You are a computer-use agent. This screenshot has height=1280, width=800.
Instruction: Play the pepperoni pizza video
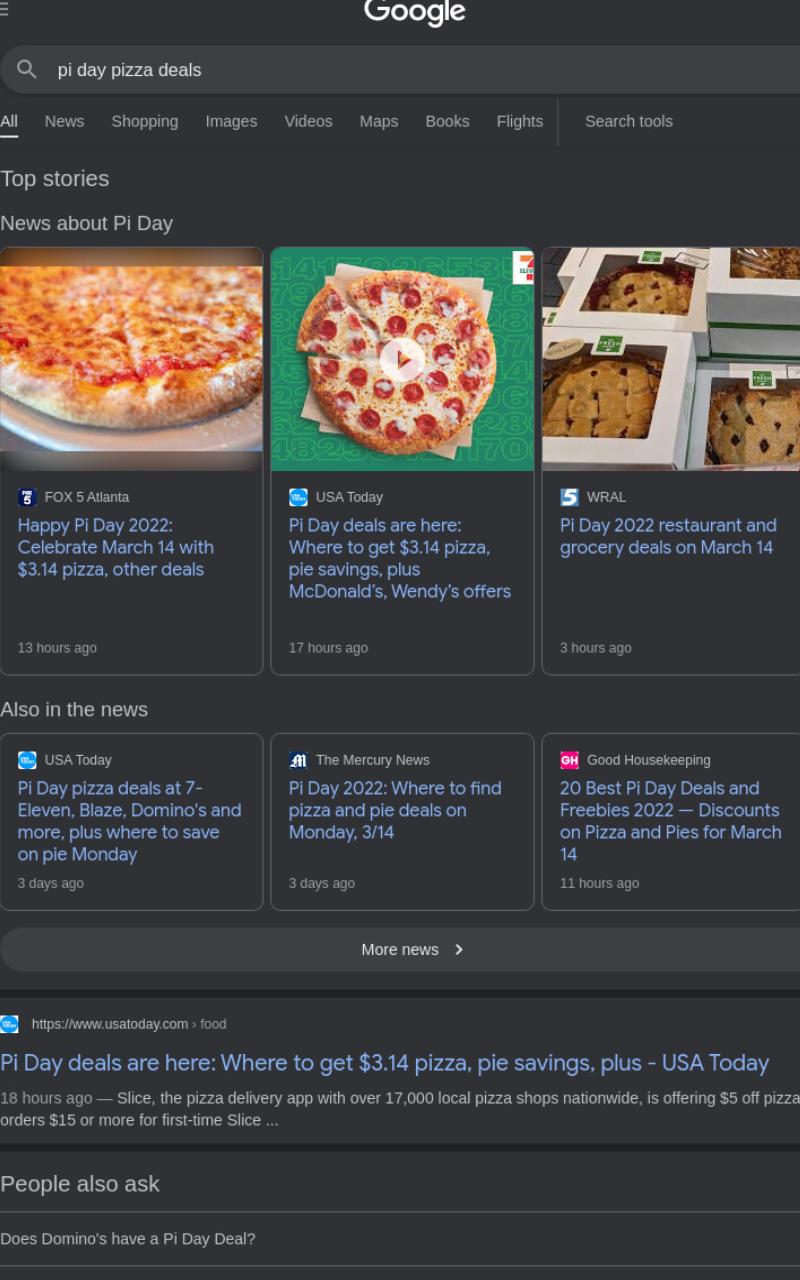coord(402,359)
